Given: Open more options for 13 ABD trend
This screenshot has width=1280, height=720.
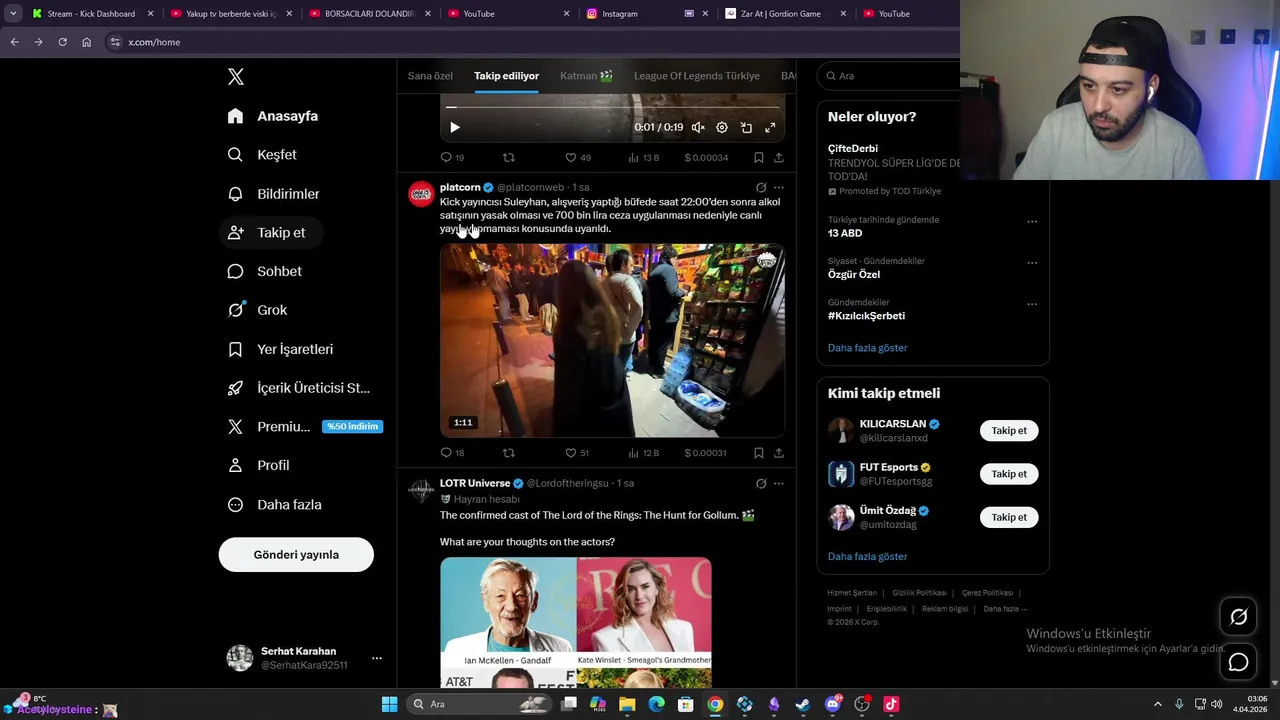Looking at the screenshot, I should pos(1032,221).
